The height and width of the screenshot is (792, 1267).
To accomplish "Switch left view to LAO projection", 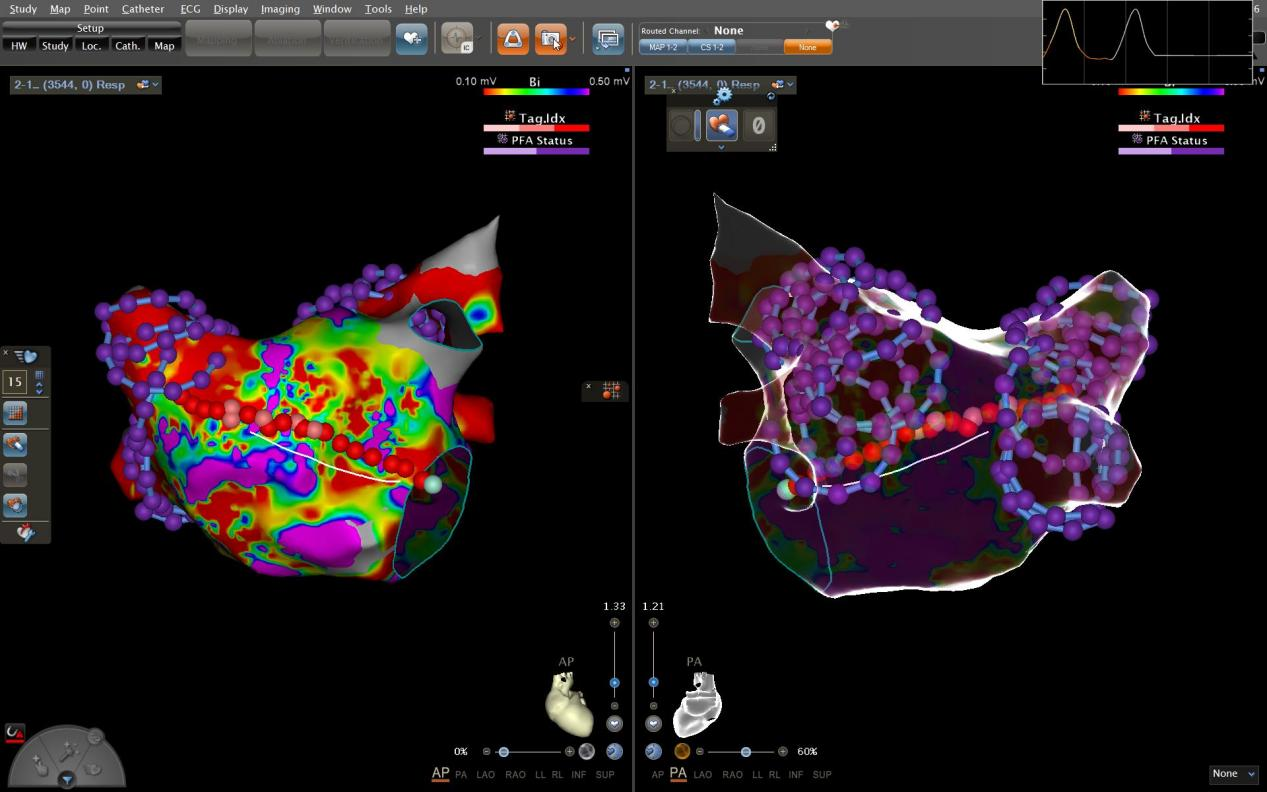I will (485, 775).
